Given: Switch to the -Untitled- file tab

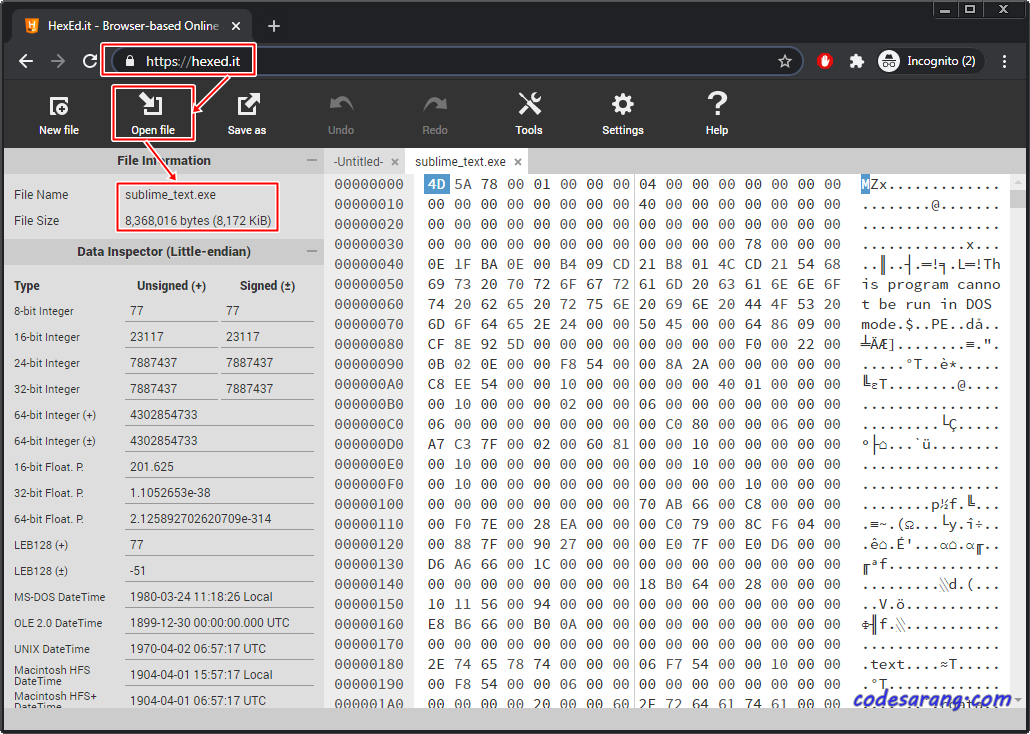Looking at the screenshot, I should pos(358,162).
